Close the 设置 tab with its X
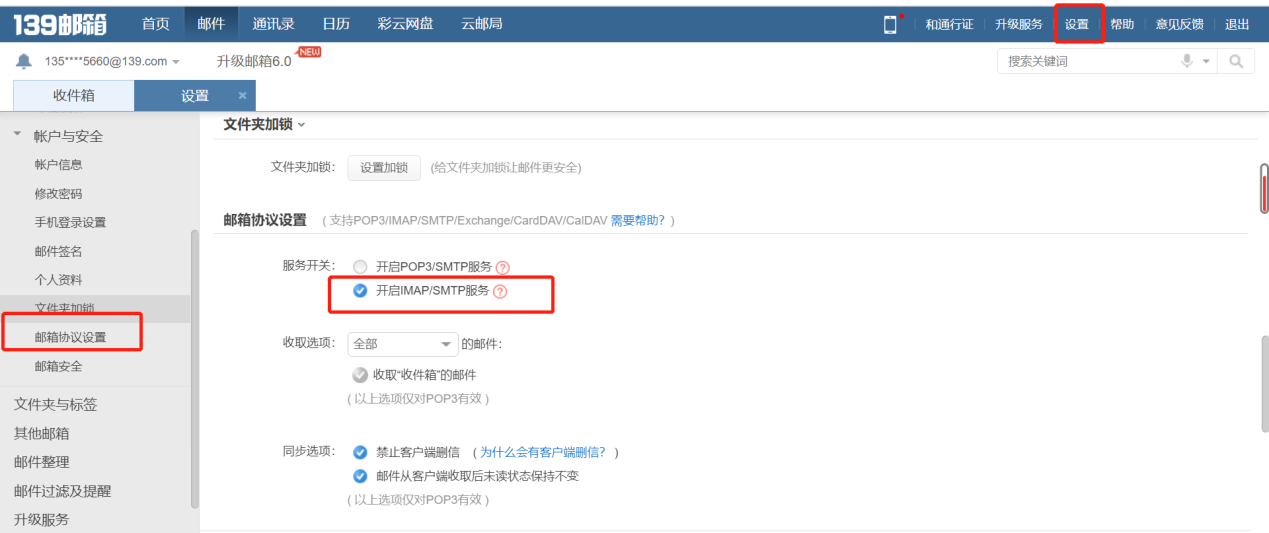The height and width of the screenshot is (533, 1269). [x=242, y=96]
